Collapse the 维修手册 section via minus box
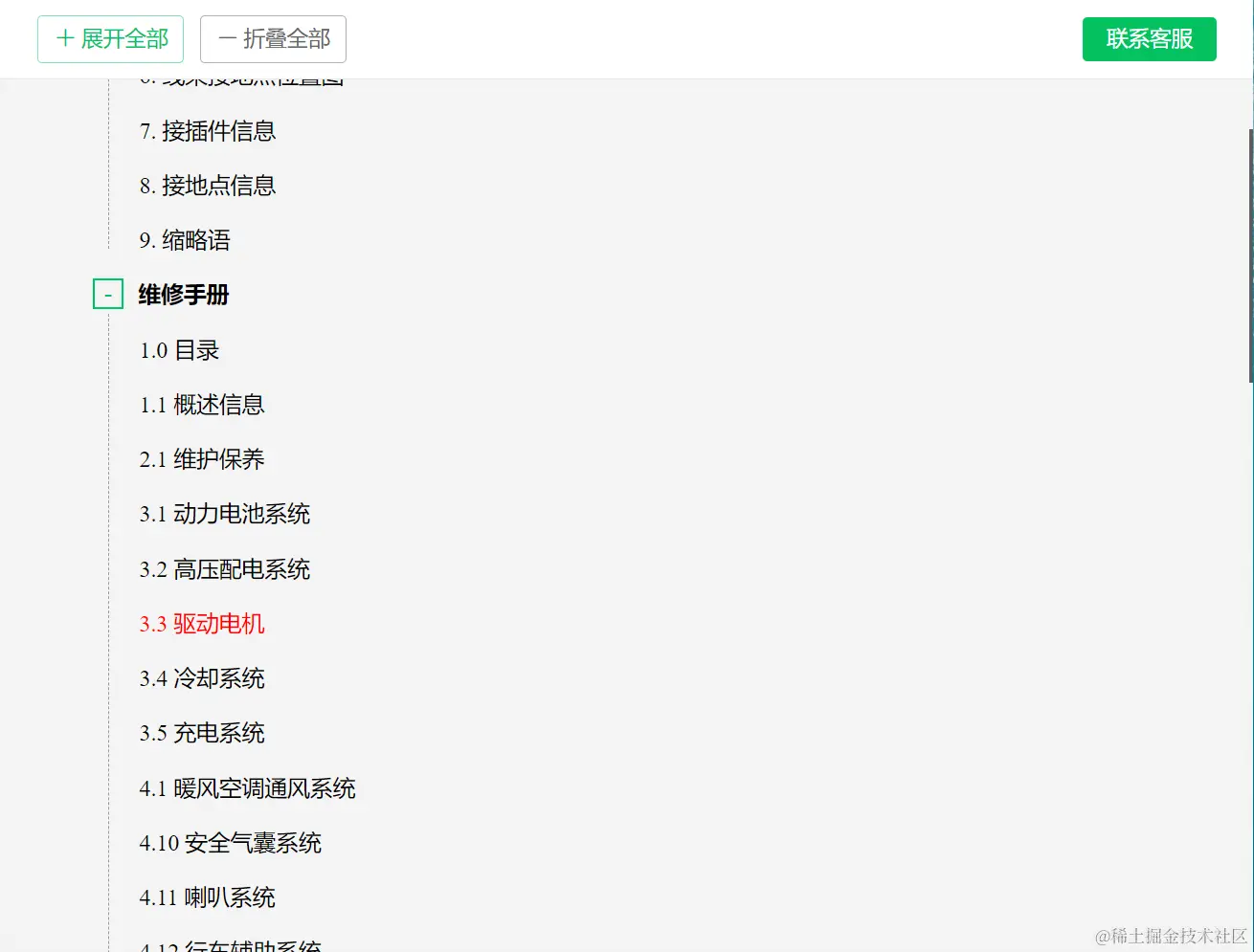Viewport: 1254px width, 952px height. coord(107,293)
